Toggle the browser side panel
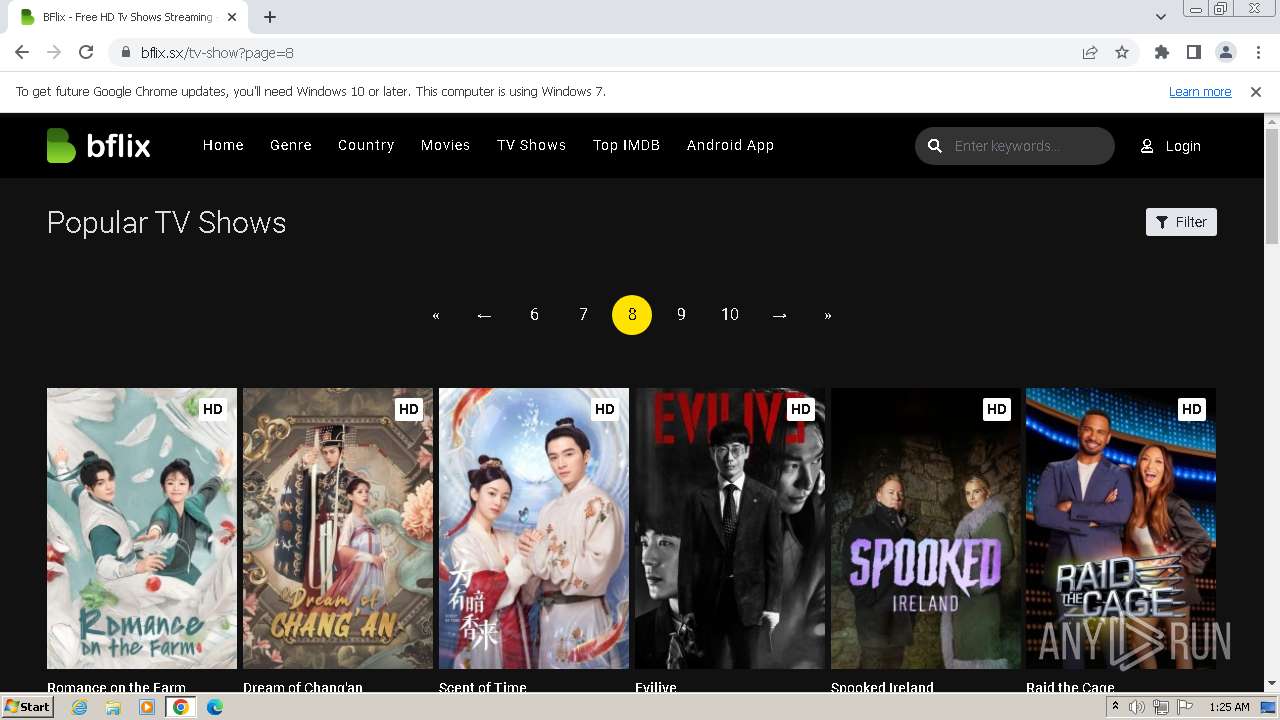 point(1193,52)
